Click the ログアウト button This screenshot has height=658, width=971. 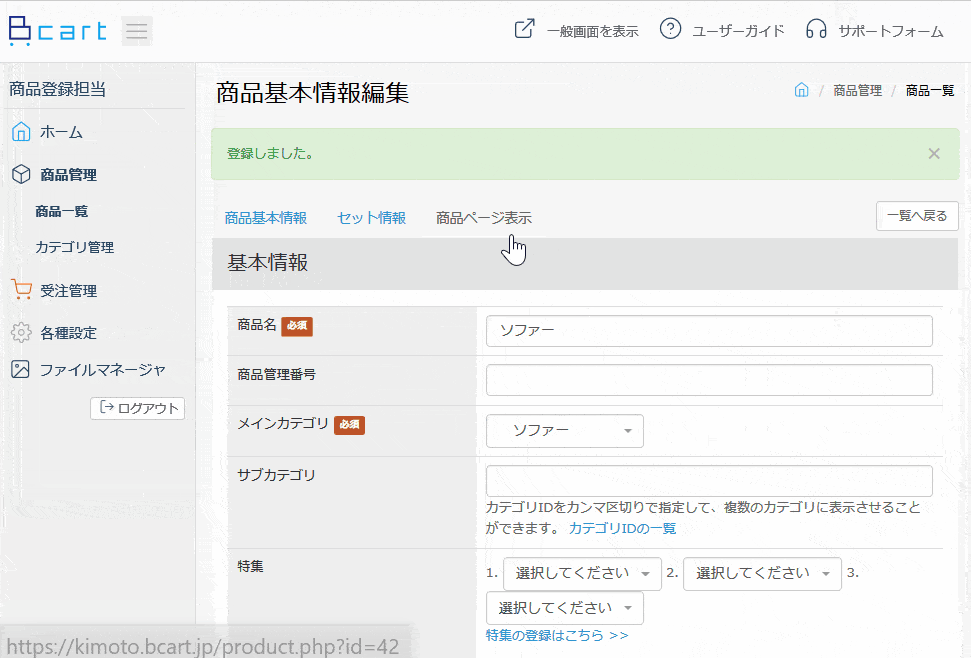137,409
